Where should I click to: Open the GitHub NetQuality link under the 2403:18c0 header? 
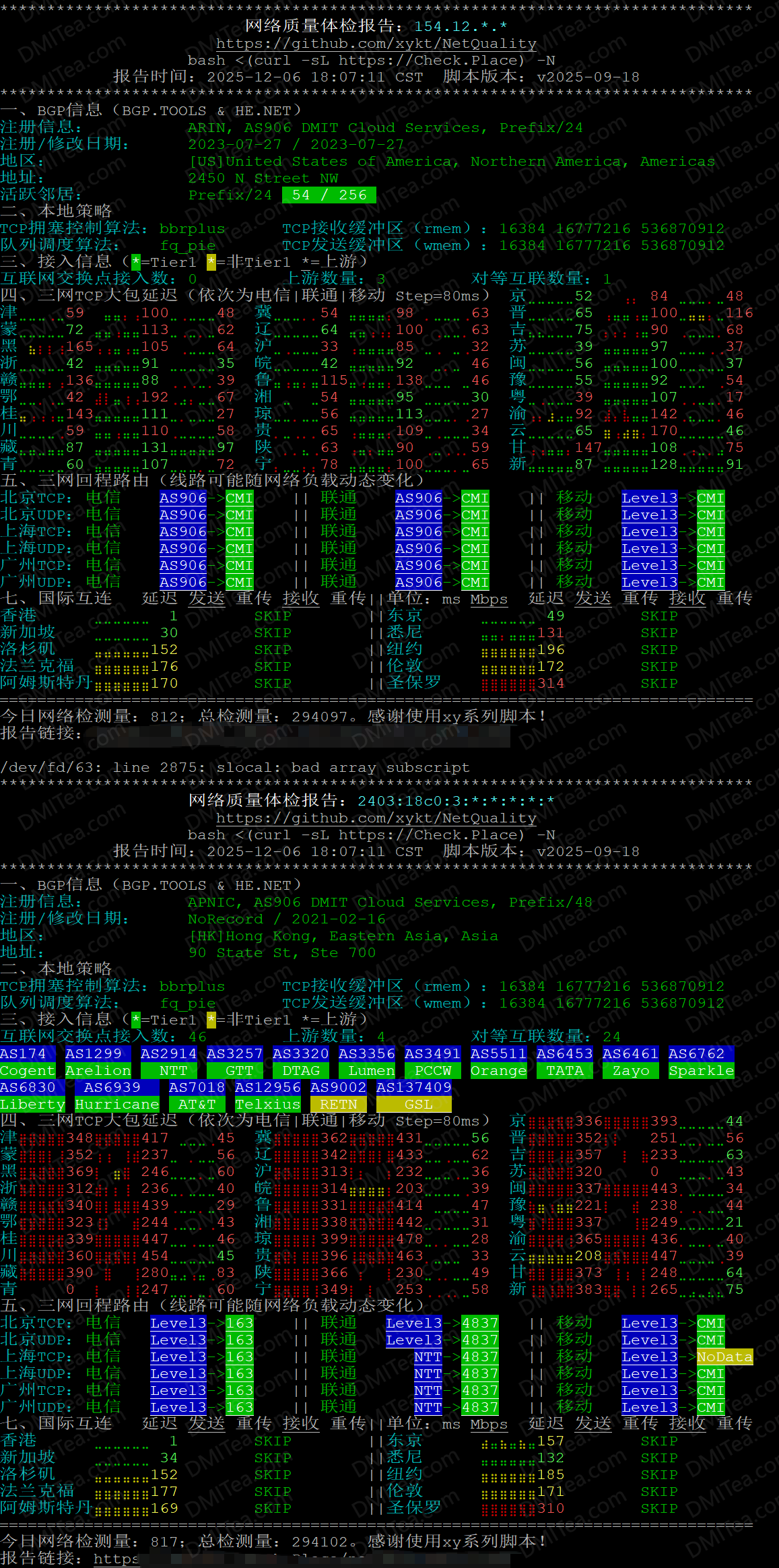[376, 818]
